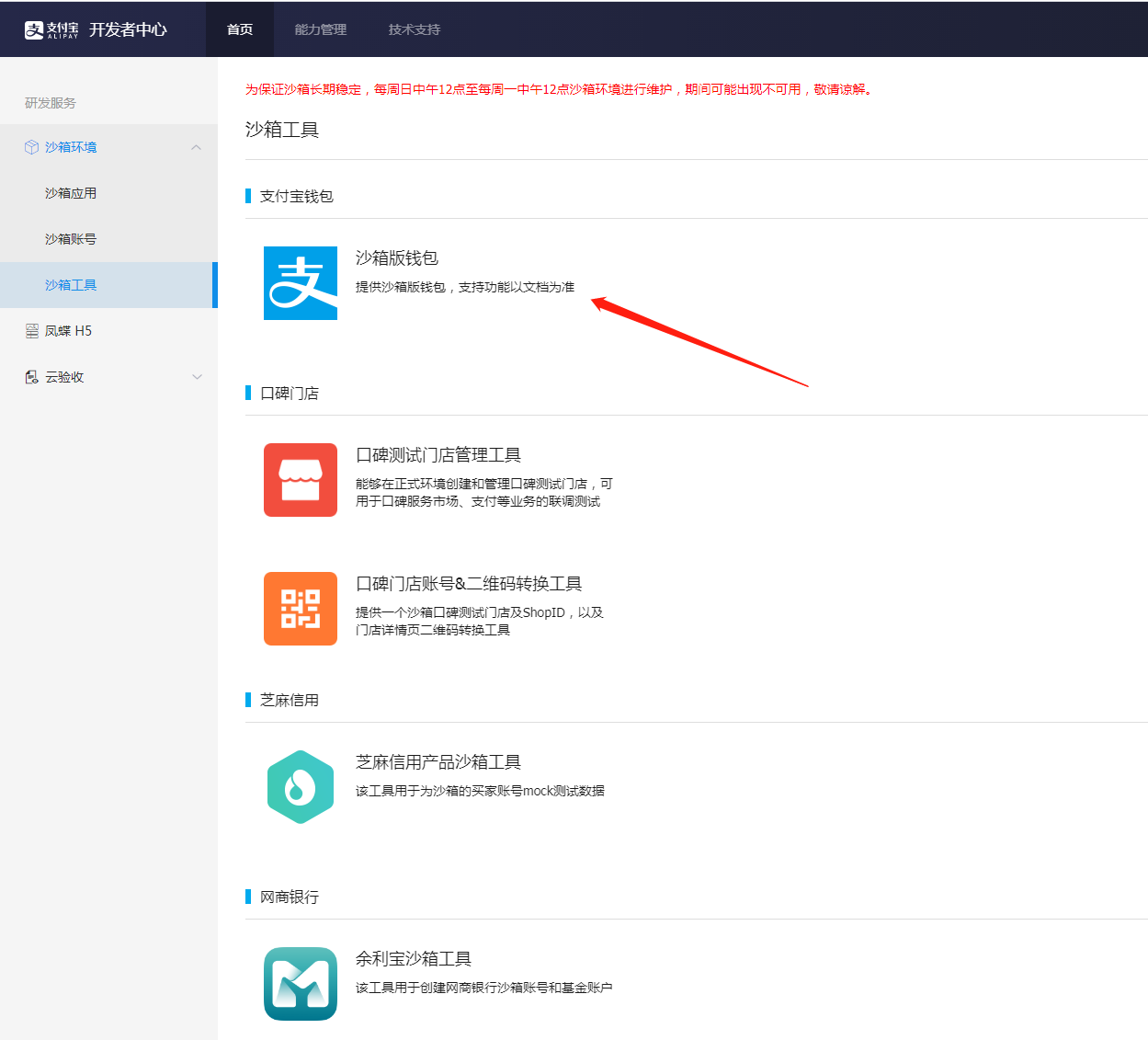Collapse the 沙箱环境 chevron
This screenshot has height=1040, width=1148.
[196, 147]
